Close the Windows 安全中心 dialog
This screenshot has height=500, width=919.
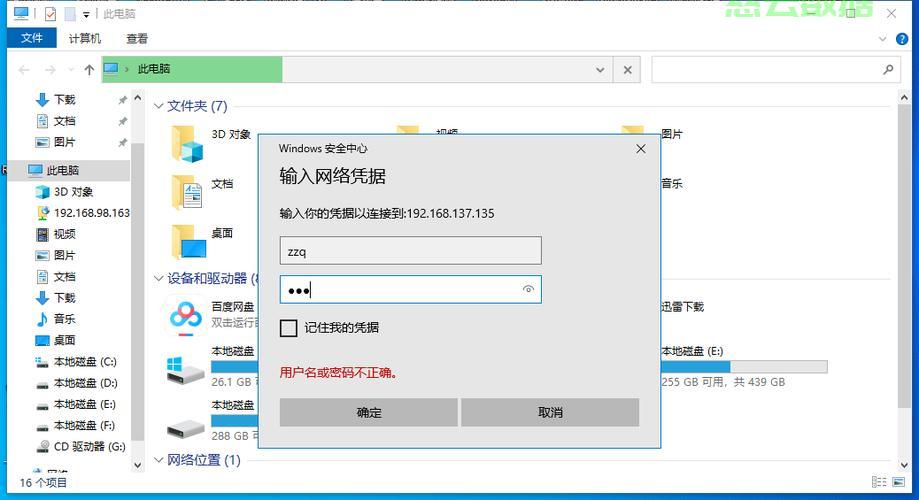click(x=641, y=149)
